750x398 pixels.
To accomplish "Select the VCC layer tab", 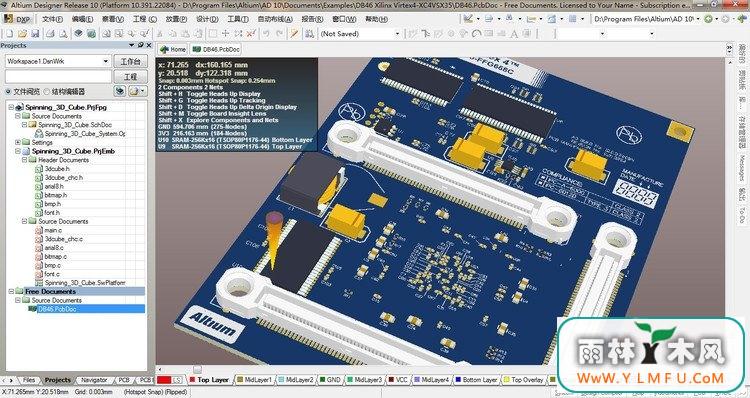I will (397, 380).
